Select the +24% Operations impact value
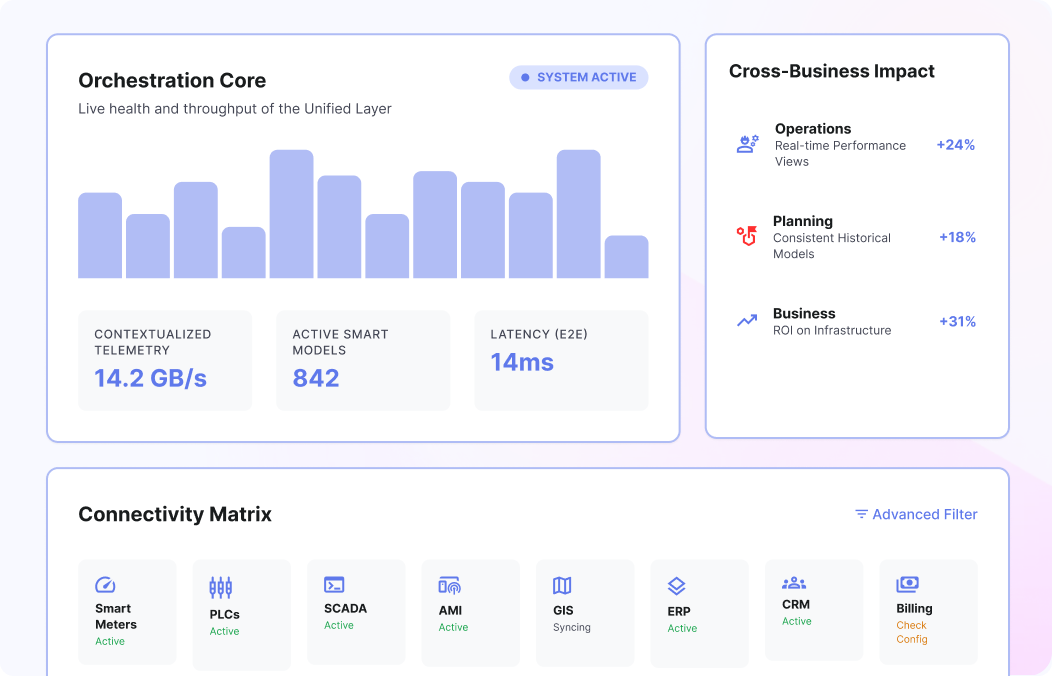 coord(956,144)
